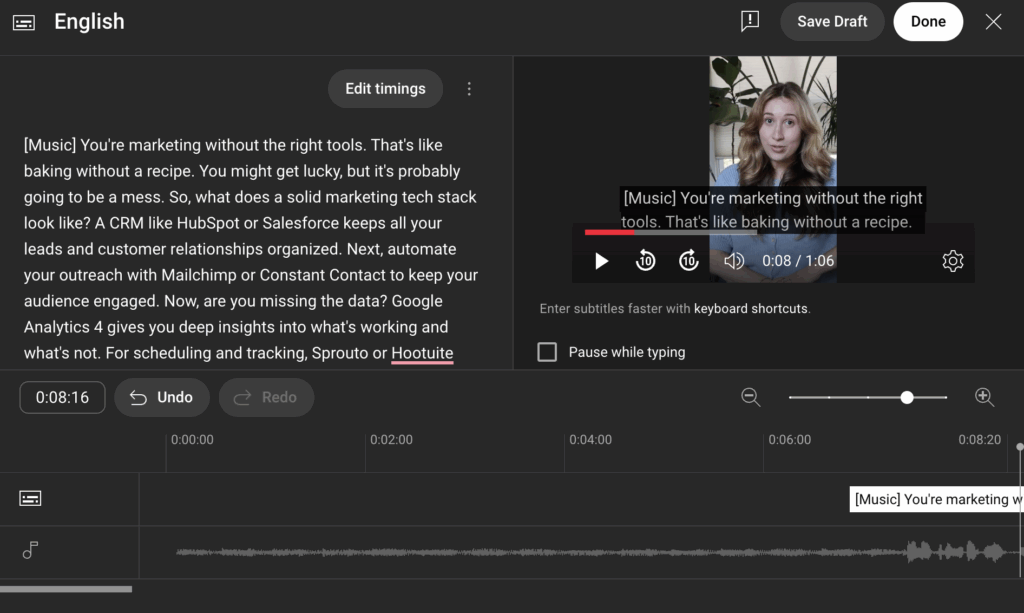Rewind the video 10 seconds
Viewport: 1024px width, 613px height.
tap(645, 260)
